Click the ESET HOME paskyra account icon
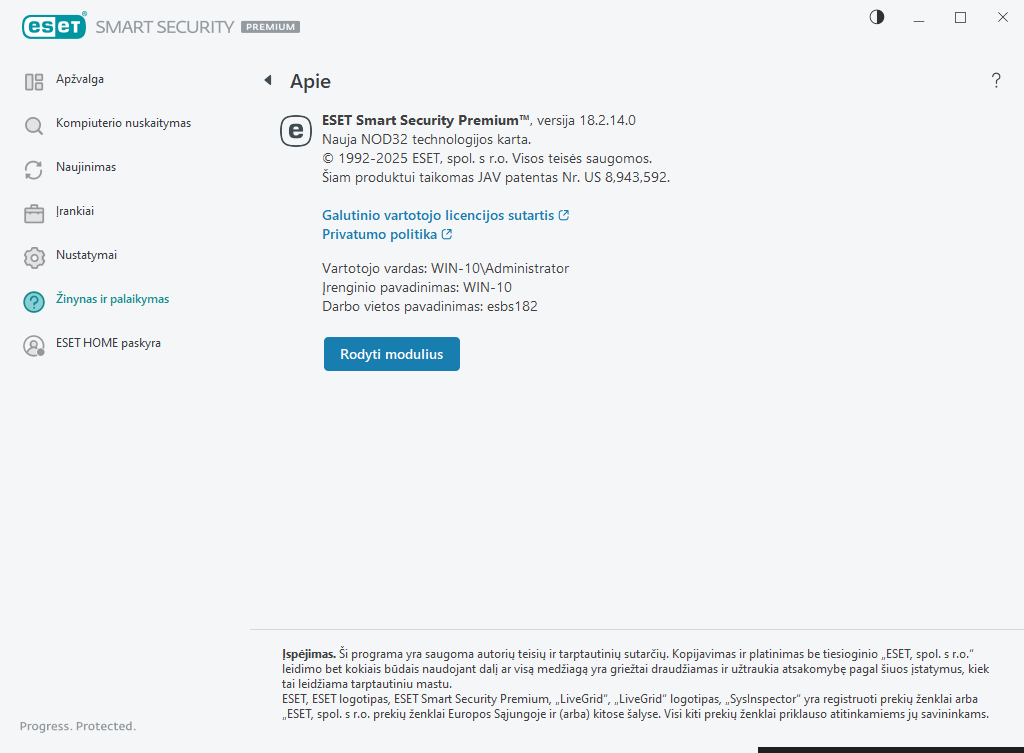This screenshot has width=1024, height=753. pyautogui.click(x=34, y=346)
